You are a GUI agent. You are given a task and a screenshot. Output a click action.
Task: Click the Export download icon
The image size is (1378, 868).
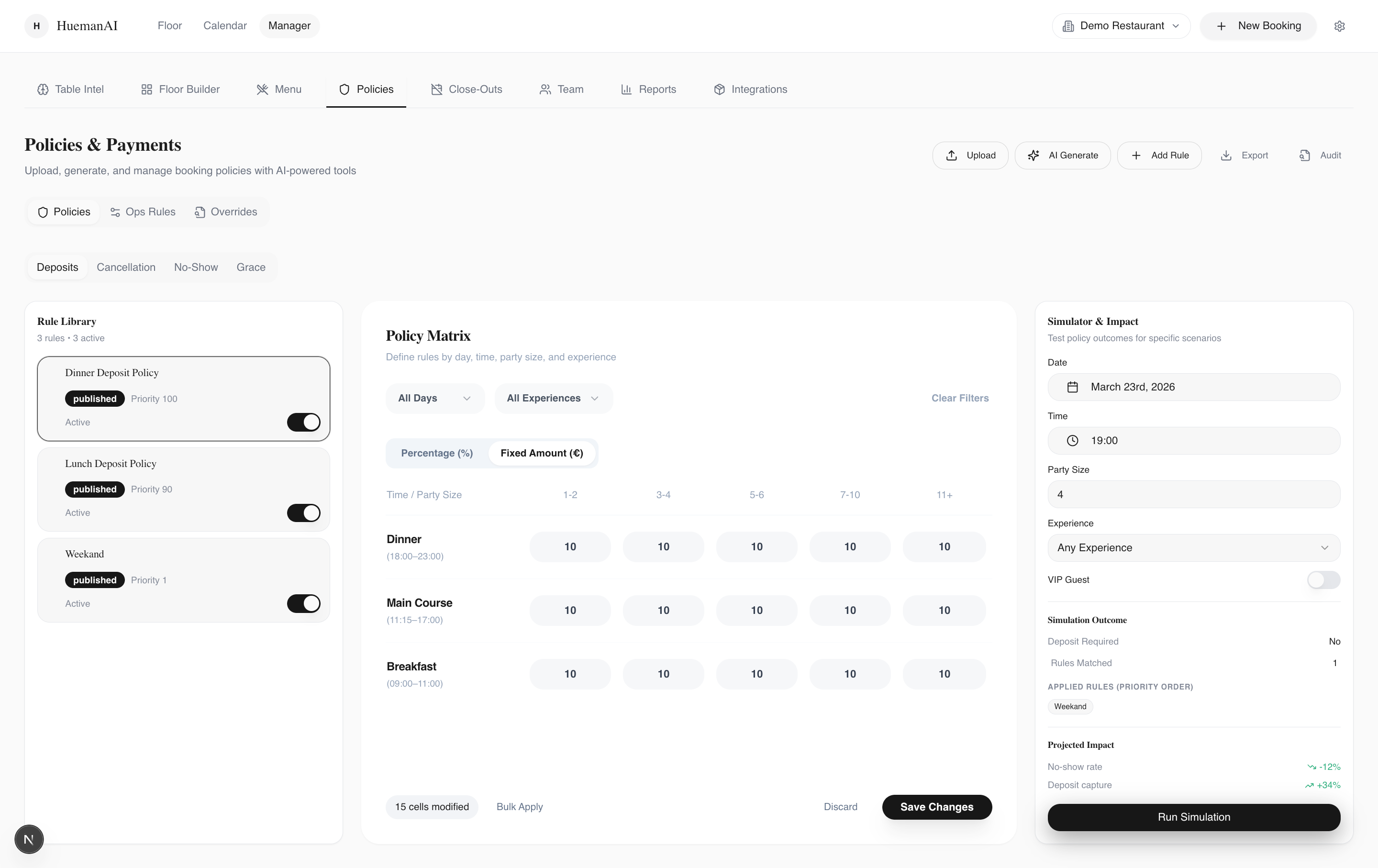[x=1226, y=156]
